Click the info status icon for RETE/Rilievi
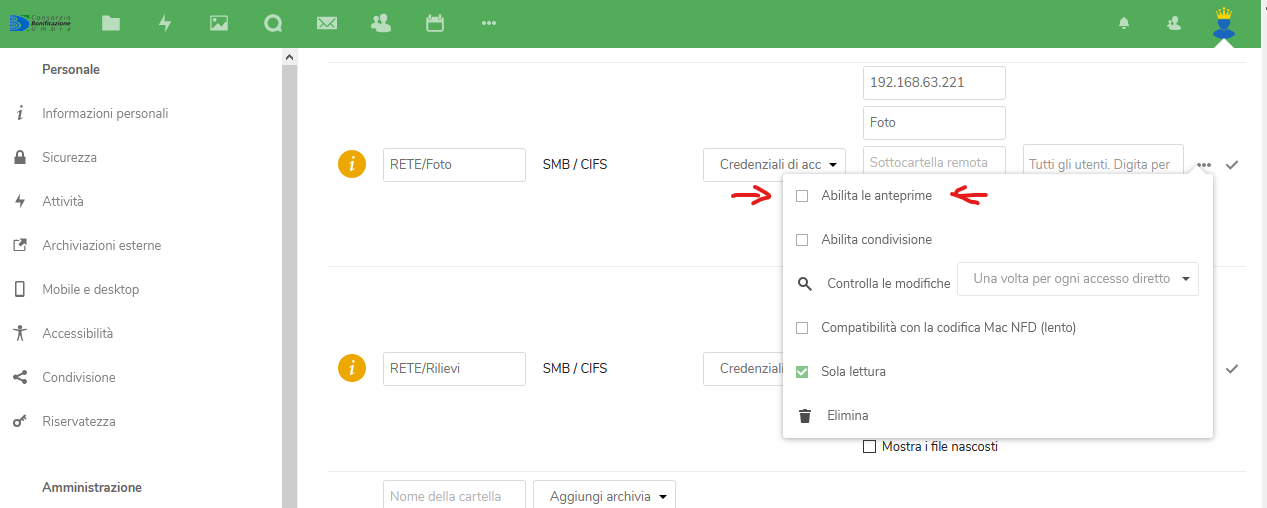Viewport: 1267px width, 508px height. (352, 368)
